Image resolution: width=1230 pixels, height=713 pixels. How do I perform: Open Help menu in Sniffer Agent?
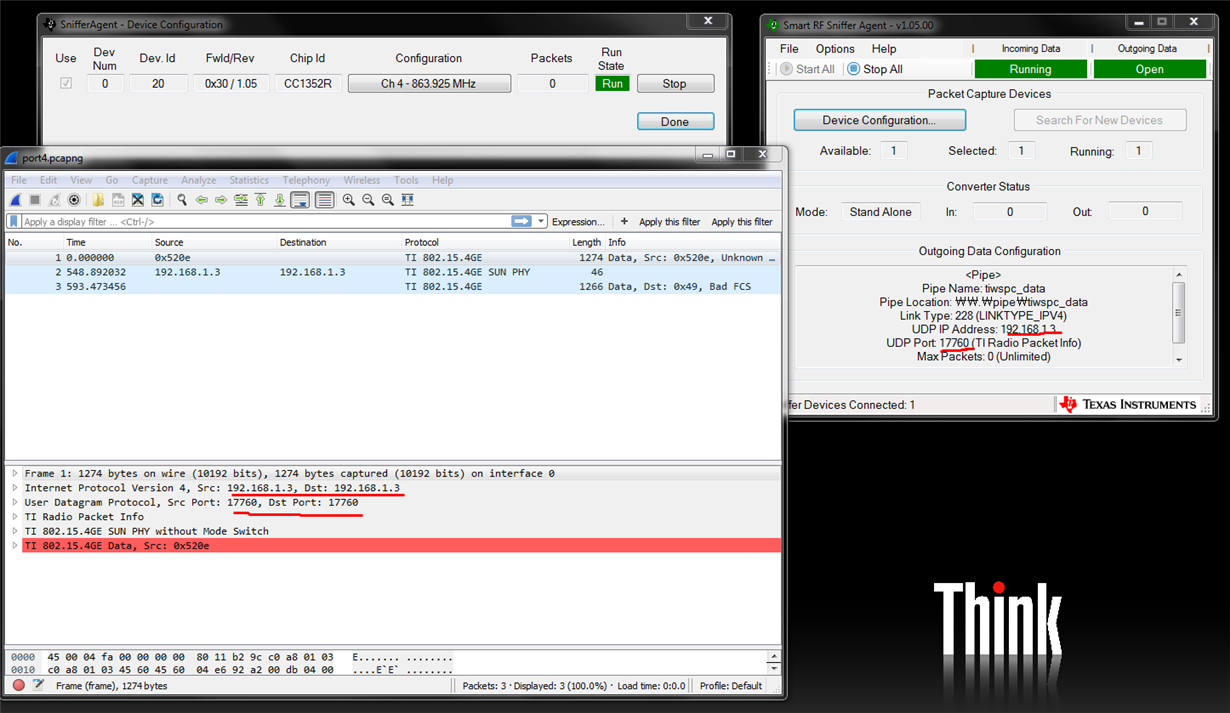tap(884, 49)
